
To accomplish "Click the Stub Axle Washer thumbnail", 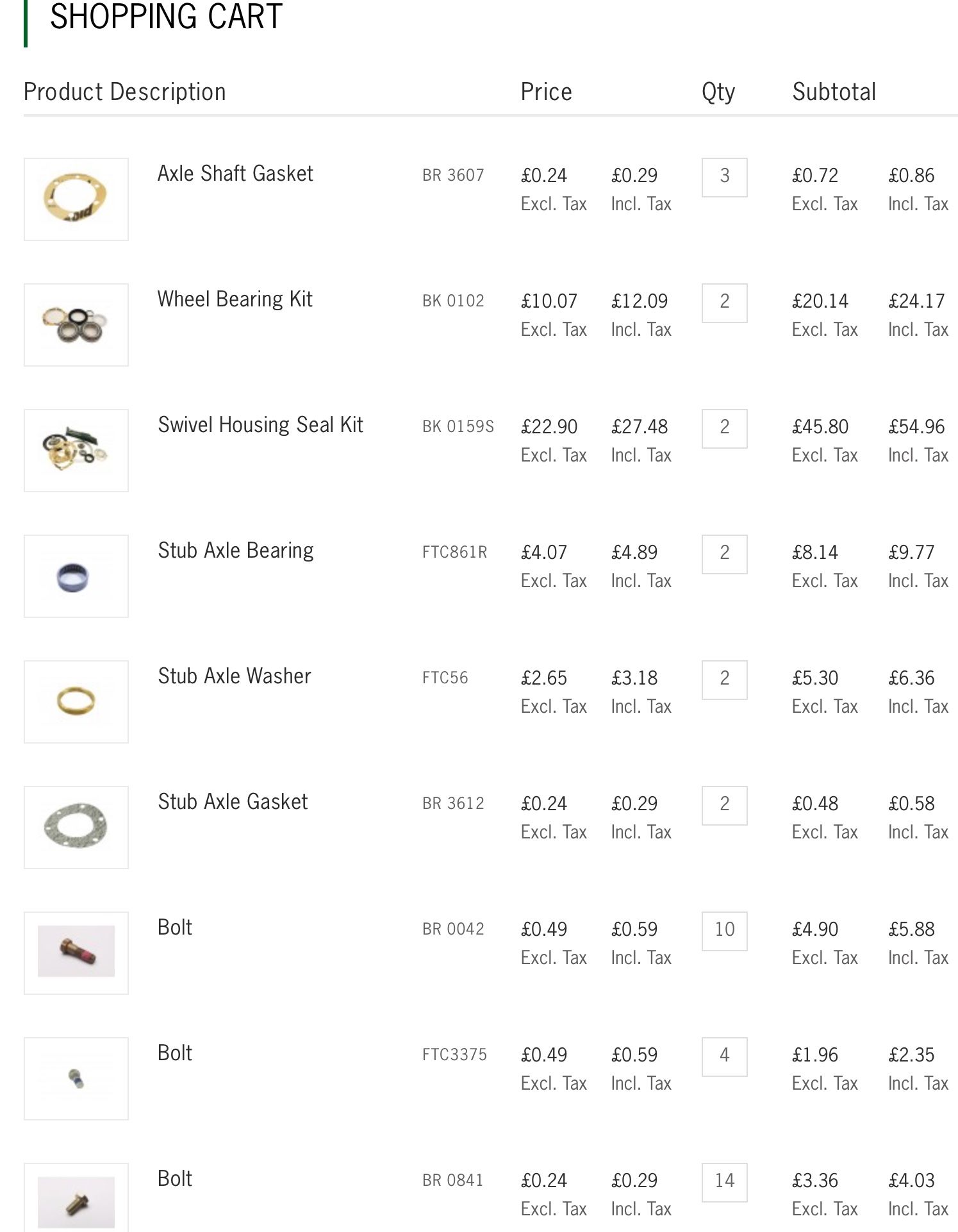I will 76,702.
